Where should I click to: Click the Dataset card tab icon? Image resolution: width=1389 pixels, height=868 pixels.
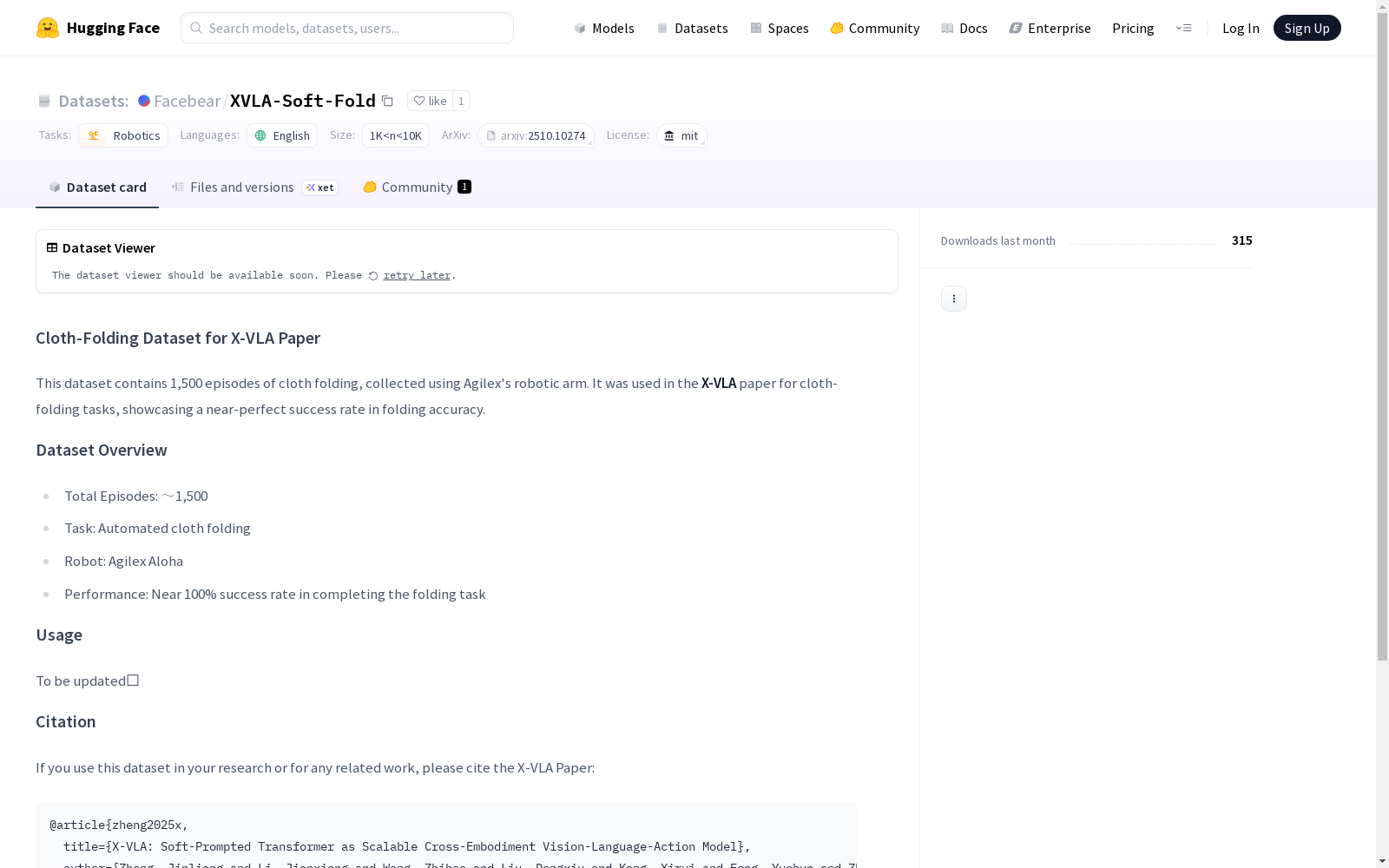pyautogui.click(x=55, y=187)
